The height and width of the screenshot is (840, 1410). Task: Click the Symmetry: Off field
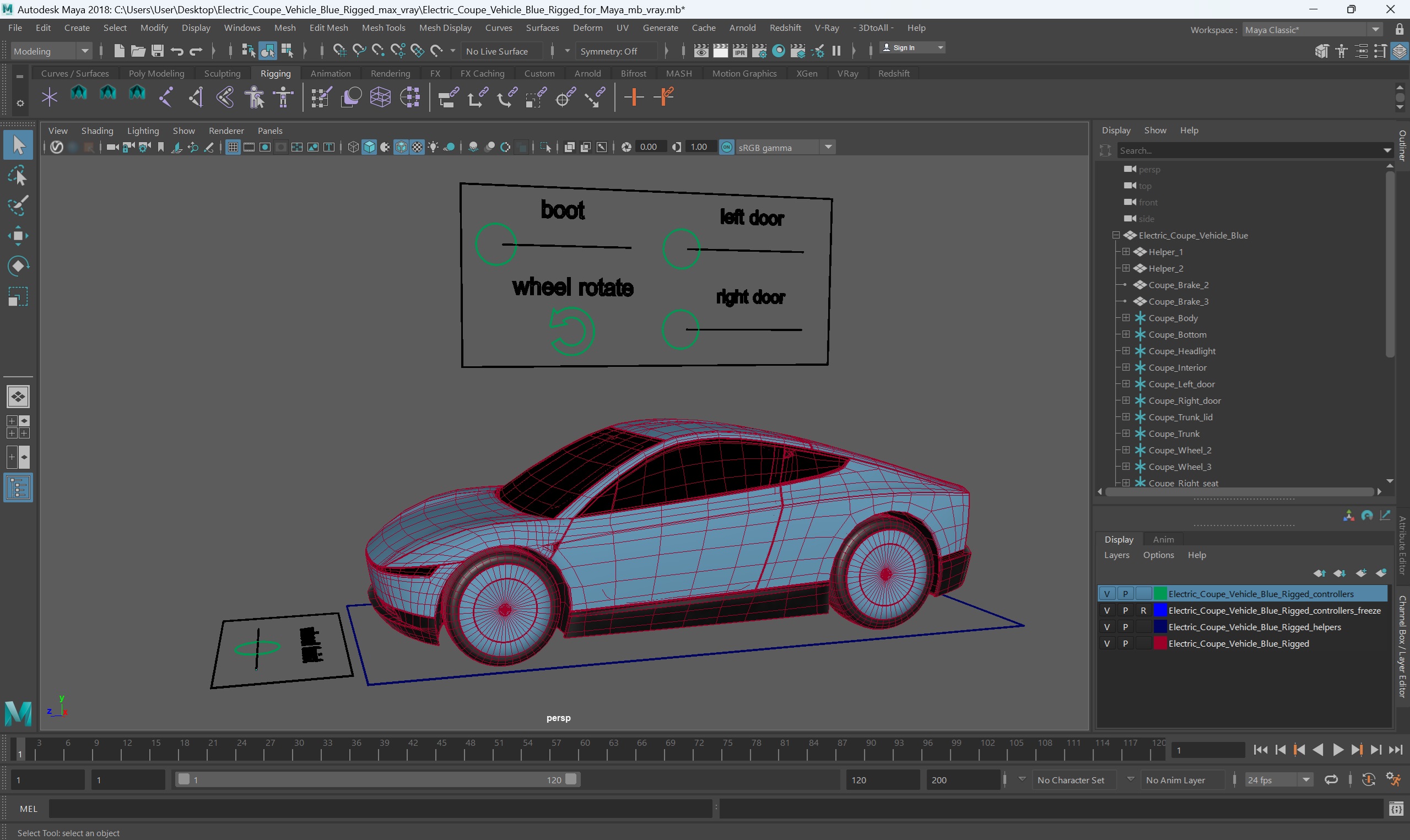tap(616, 51)
